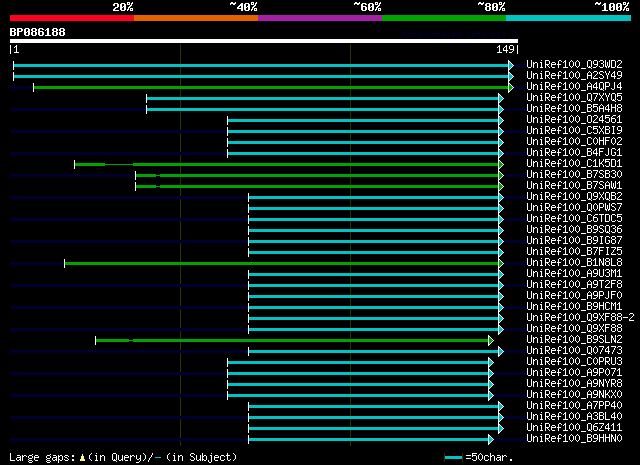Click the Large gaps legend text
The image size is (640, 465).
tap(42, 458)
